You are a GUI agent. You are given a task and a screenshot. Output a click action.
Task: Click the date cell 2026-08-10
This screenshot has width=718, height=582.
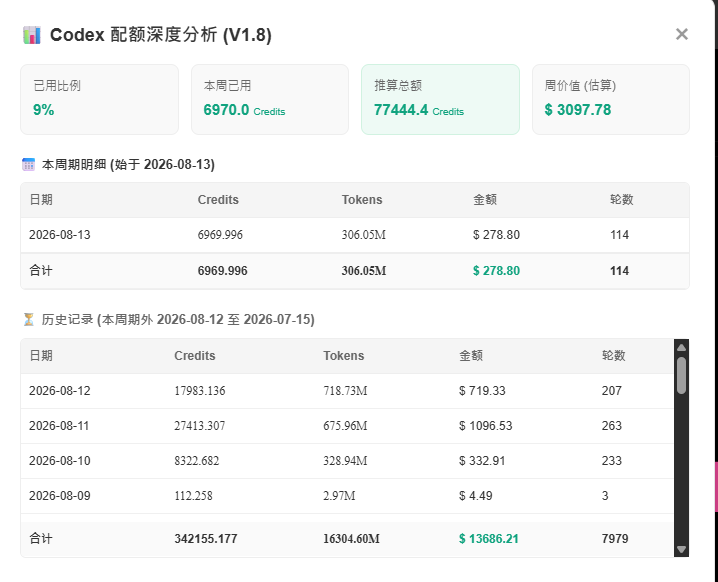click(x=60, y=461)
